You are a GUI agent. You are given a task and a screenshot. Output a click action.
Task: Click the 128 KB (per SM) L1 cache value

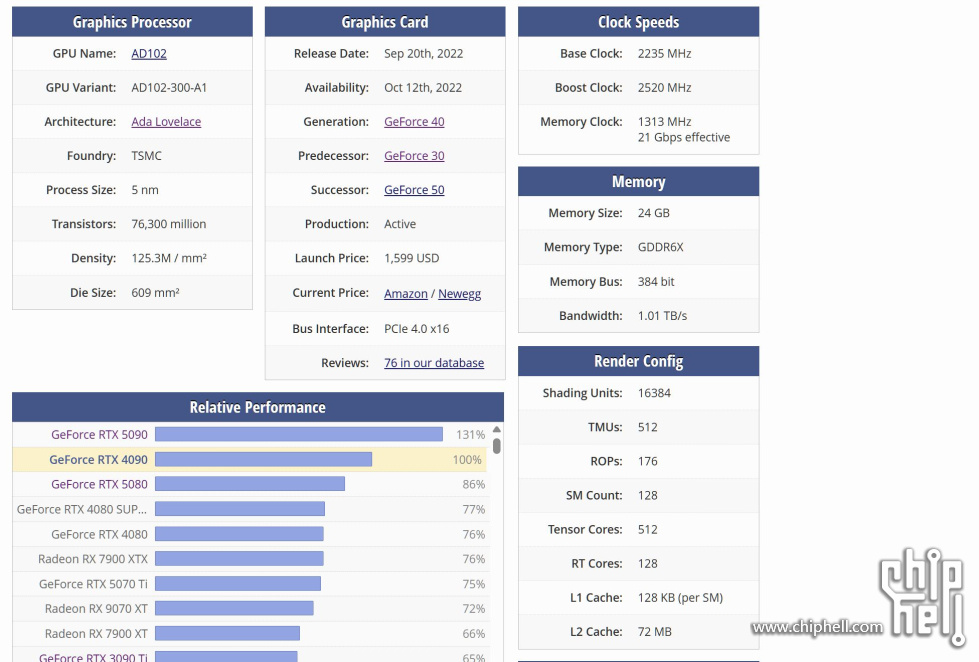pyautogui.click(x=680, y=598)
